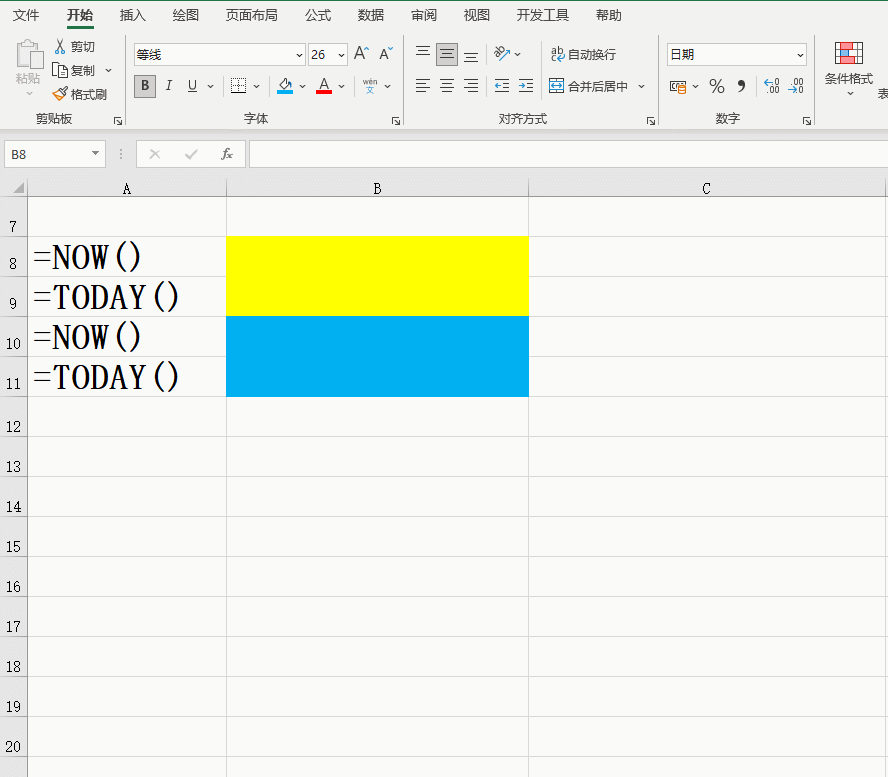Click the select-all corner triangle
This screenshot has width=888, height=777.
[x=18, y=187]
